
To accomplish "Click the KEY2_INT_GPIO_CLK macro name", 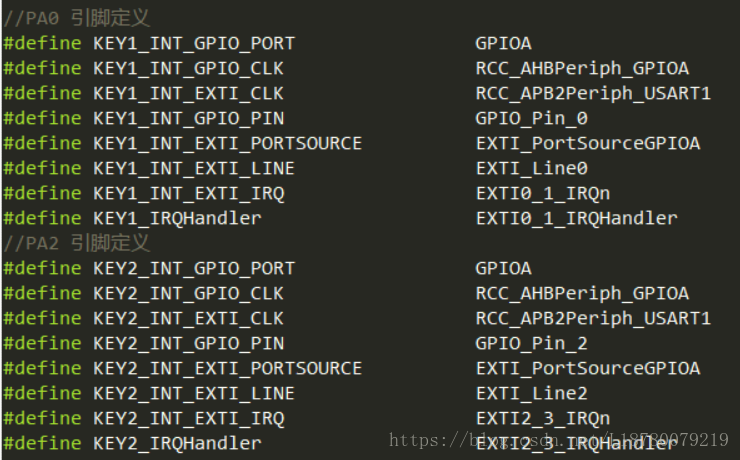I will [x=188, y=293].
